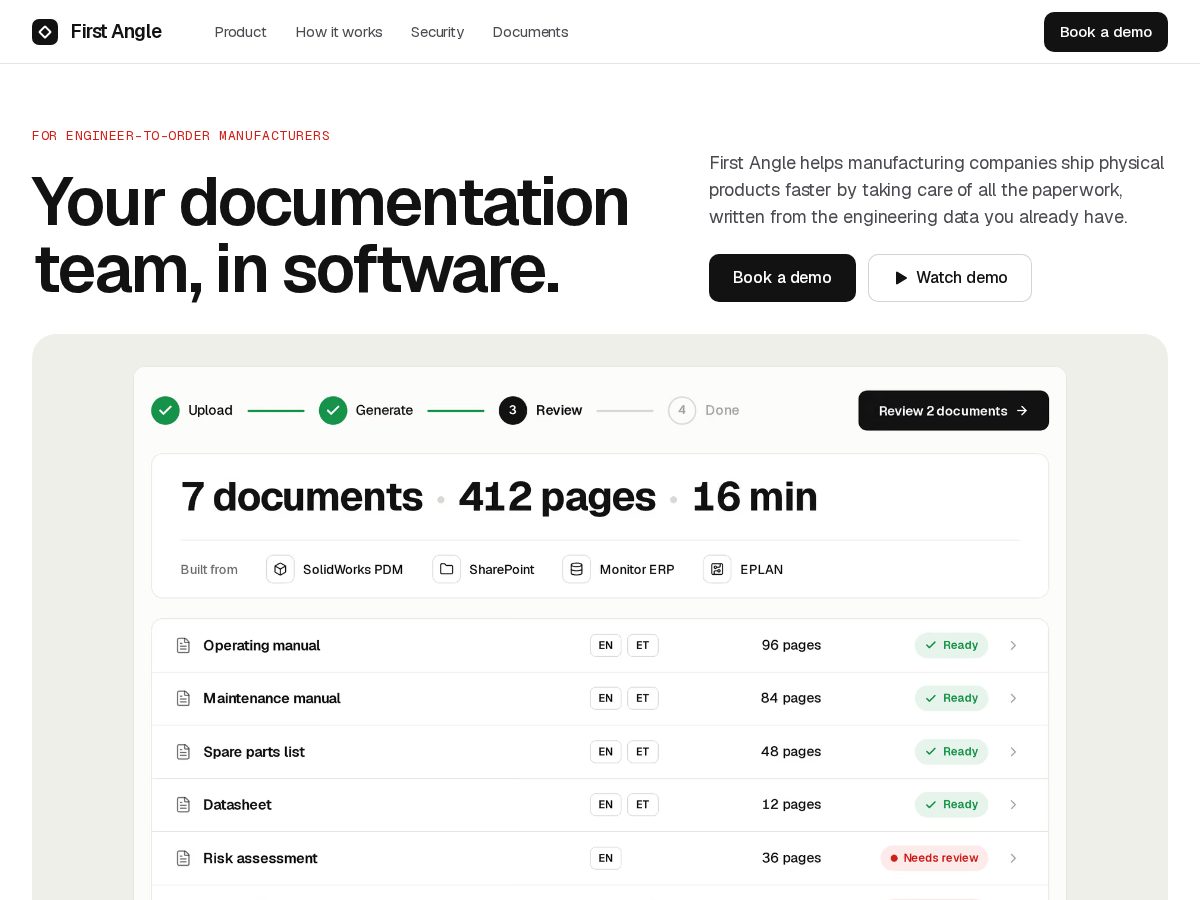
Task: Click the SolidWorks PDM label
Action: coord(353,569)
